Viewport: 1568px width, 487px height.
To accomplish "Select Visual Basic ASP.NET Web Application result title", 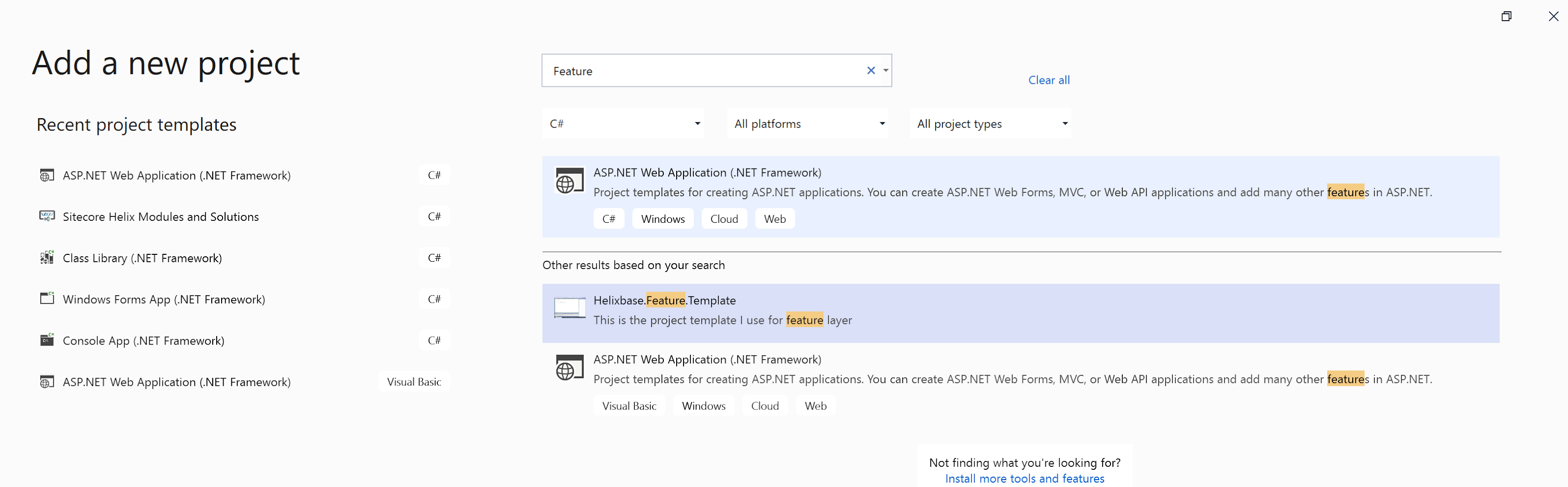I will click(x=707, y=360).
